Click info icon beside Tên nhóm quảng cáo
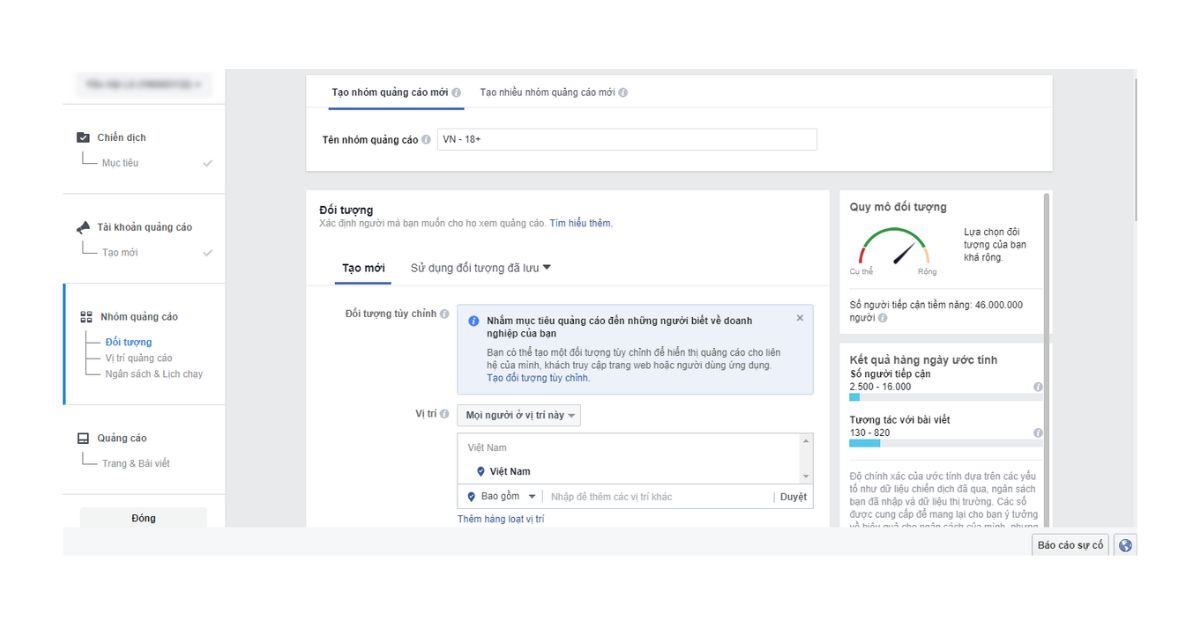1200x625 pixels. pos(426,140)
